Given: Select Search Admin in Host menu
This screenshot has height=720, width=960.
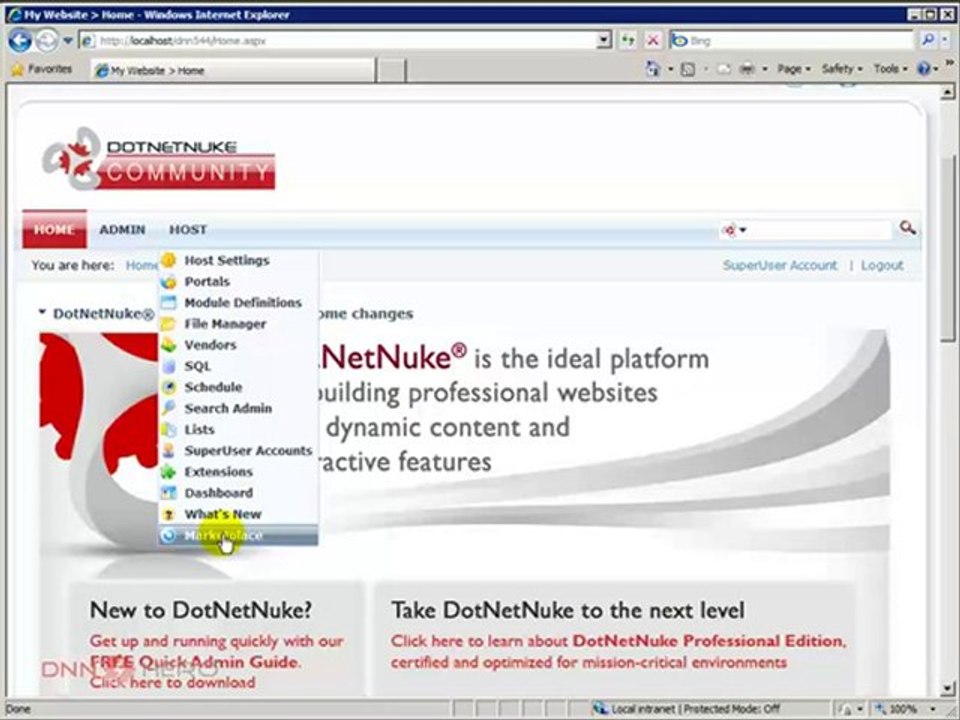Looking at the screenshot, I should (x=238, y=408).
